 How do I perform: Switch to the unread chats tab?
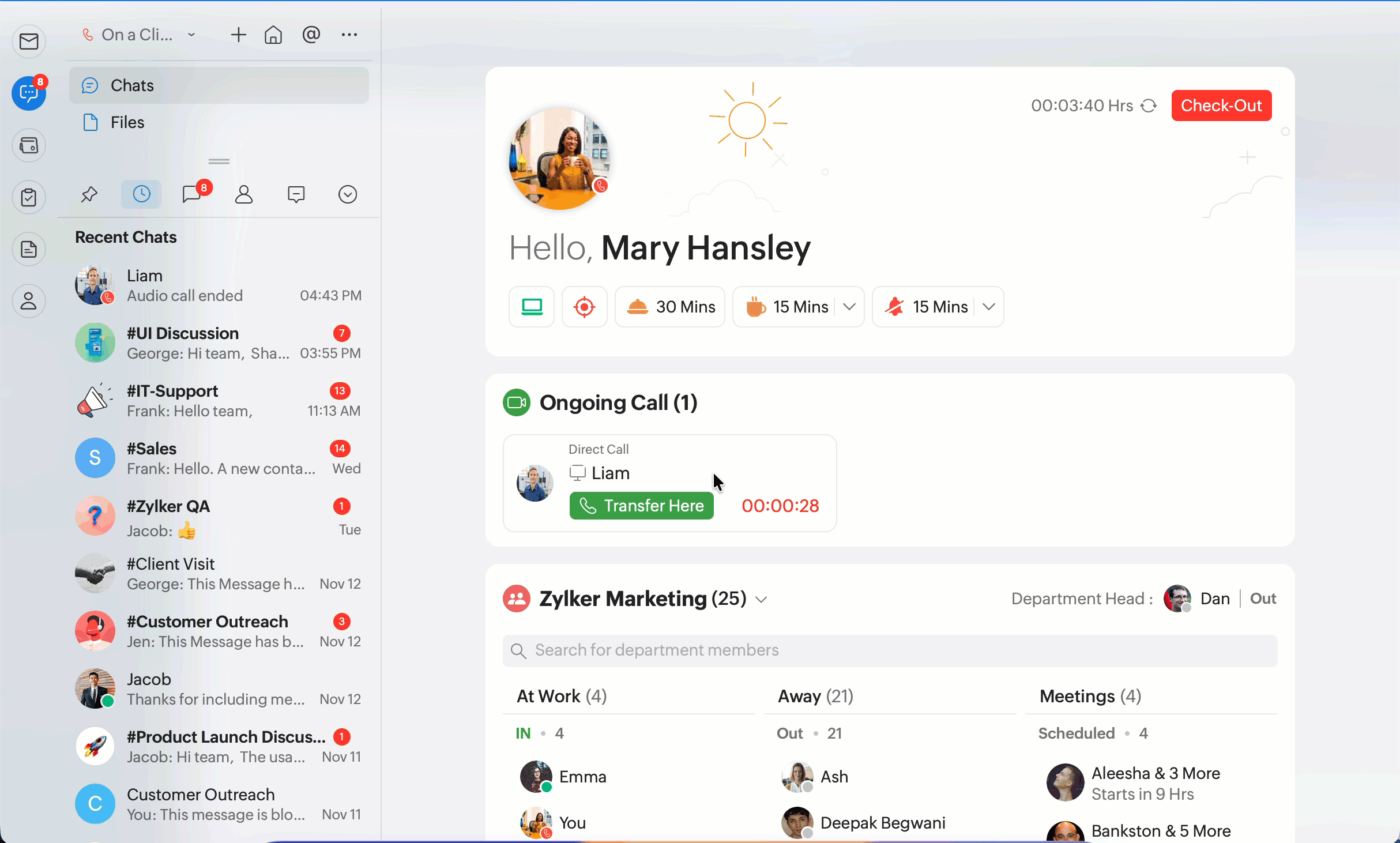coord(192,194)
